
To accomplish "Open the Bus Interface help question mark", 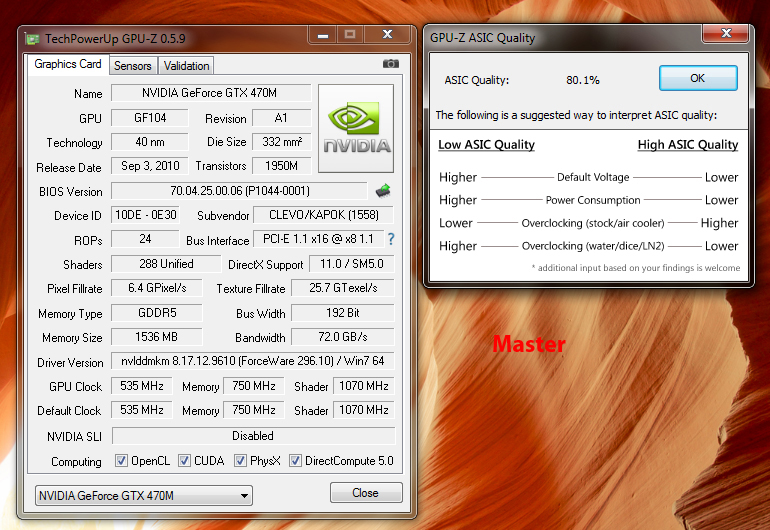I will tap(391, 239).
